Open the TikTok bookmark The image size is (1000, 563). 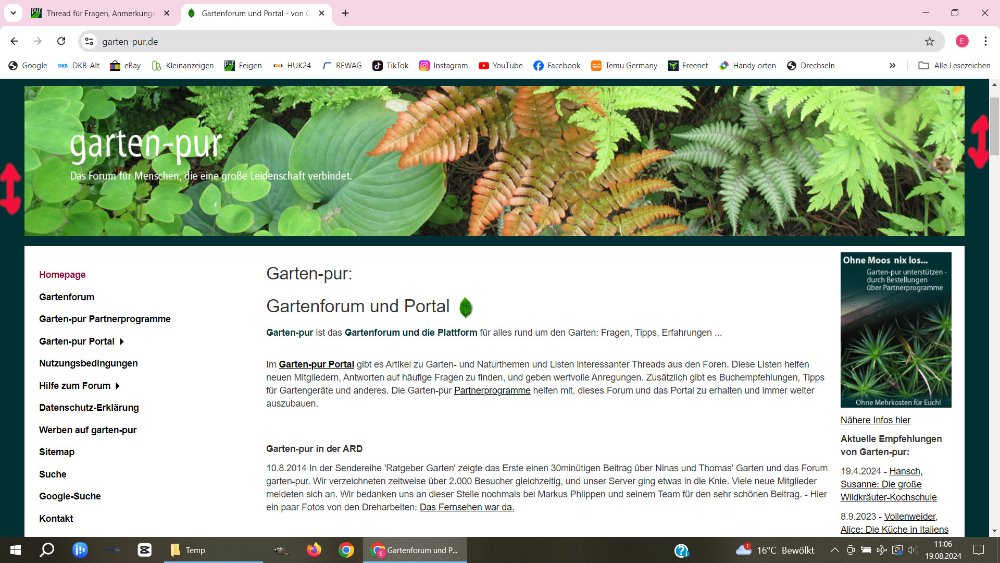pos(390,65)
